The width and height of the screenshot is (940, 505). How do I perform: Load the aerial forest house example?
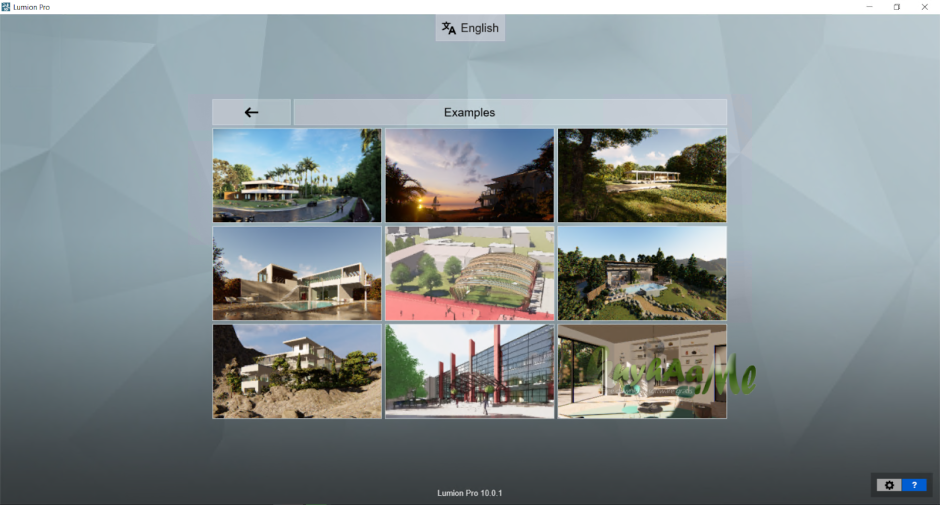(x=641, y=273)
